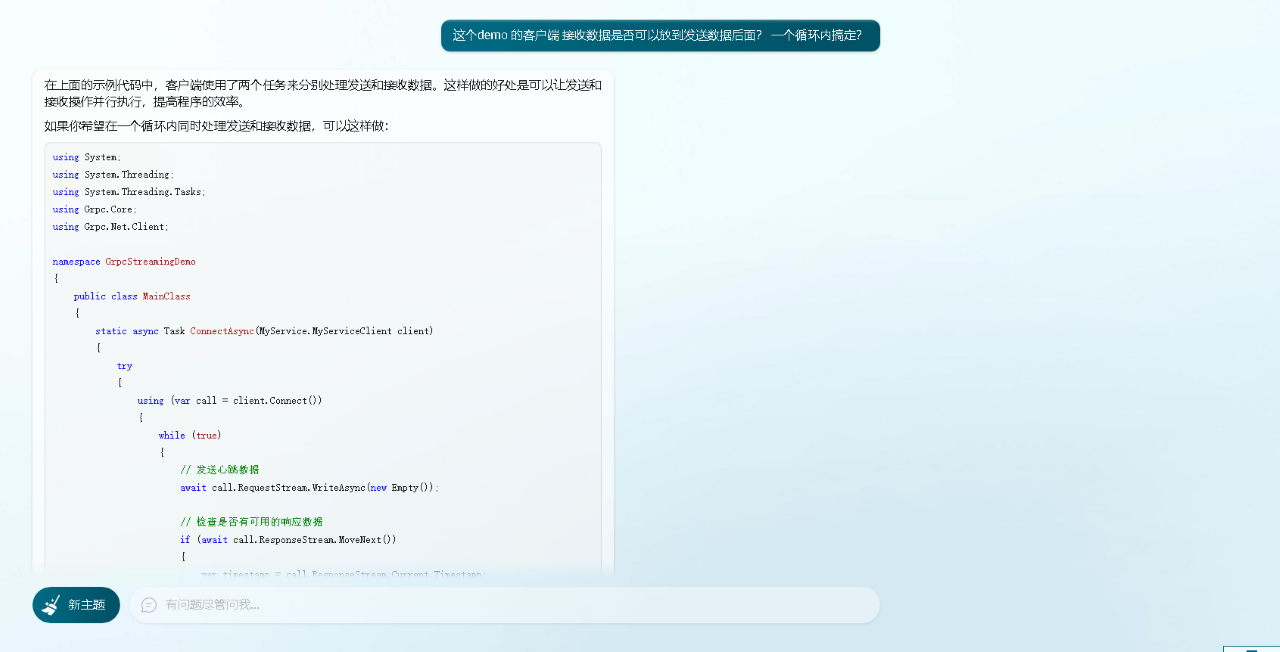Click the comment '// 检查是否有可用的响应数据'
The image size is (1280, 652).
[x=251, y=522]
